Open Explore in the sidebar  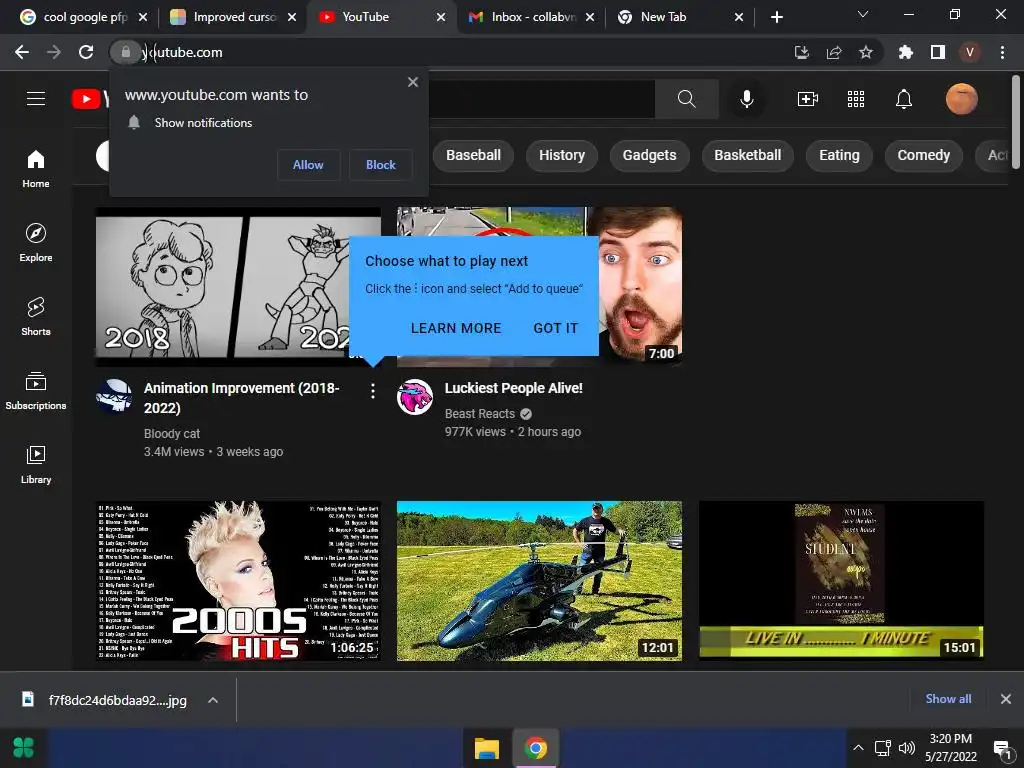[36, 242]
